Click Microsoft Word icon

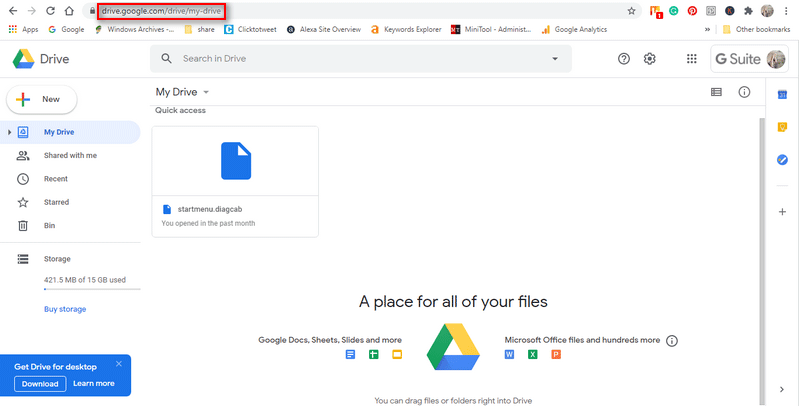509,355
